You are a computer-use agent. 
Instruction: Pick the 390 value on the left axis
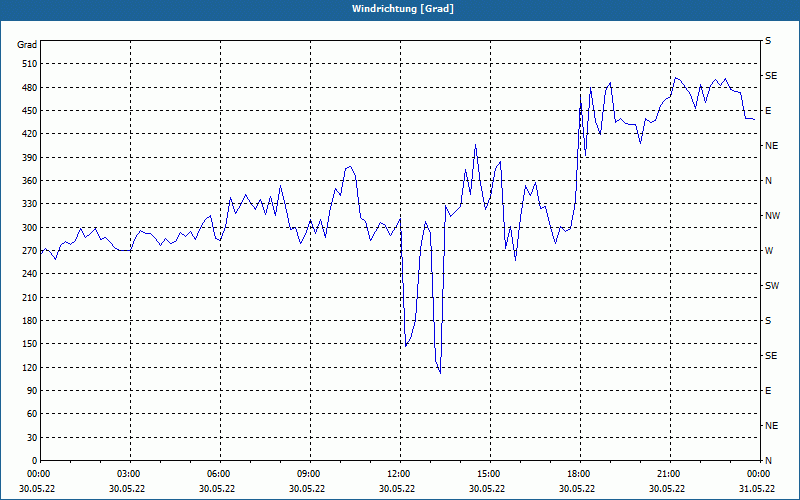tap(30, 158)
